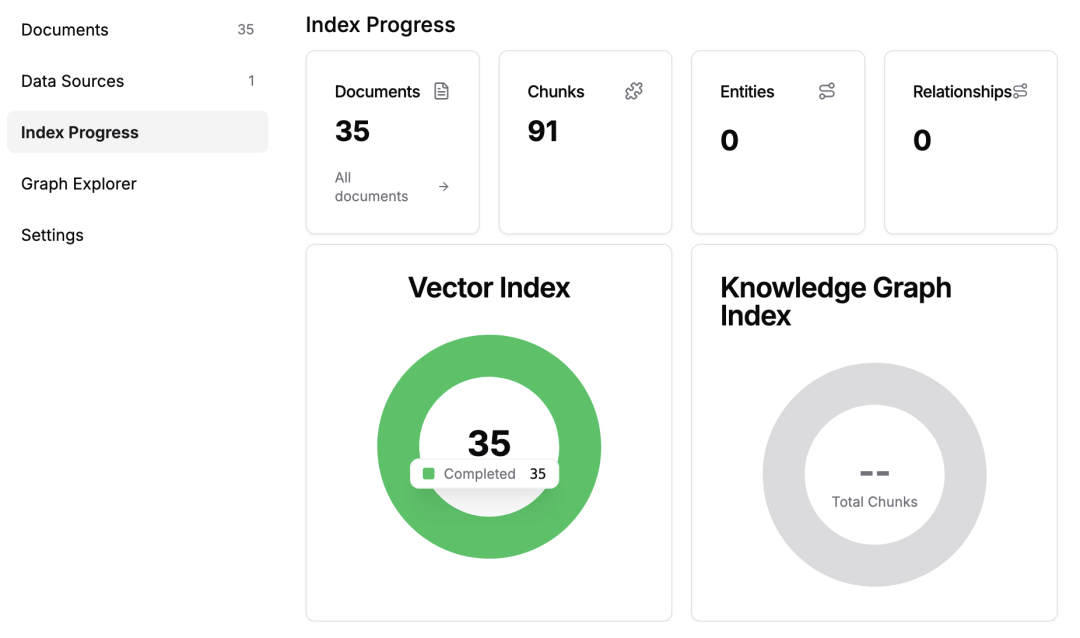Screen dimensions: 1080x638
Task: Click the arrow next to All documents
Action: click(x=444, y=187)
